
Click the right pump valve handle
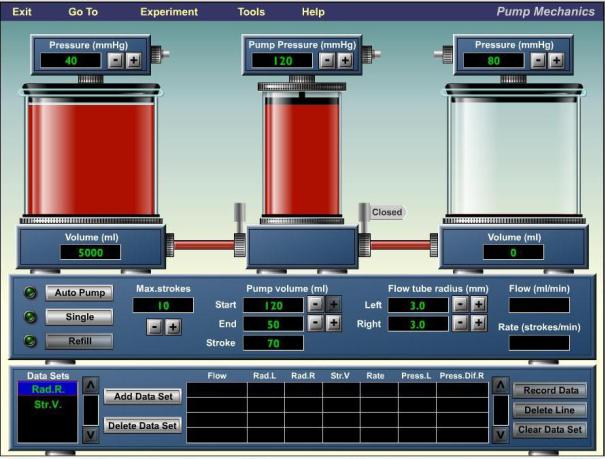(x=364, y=218)
